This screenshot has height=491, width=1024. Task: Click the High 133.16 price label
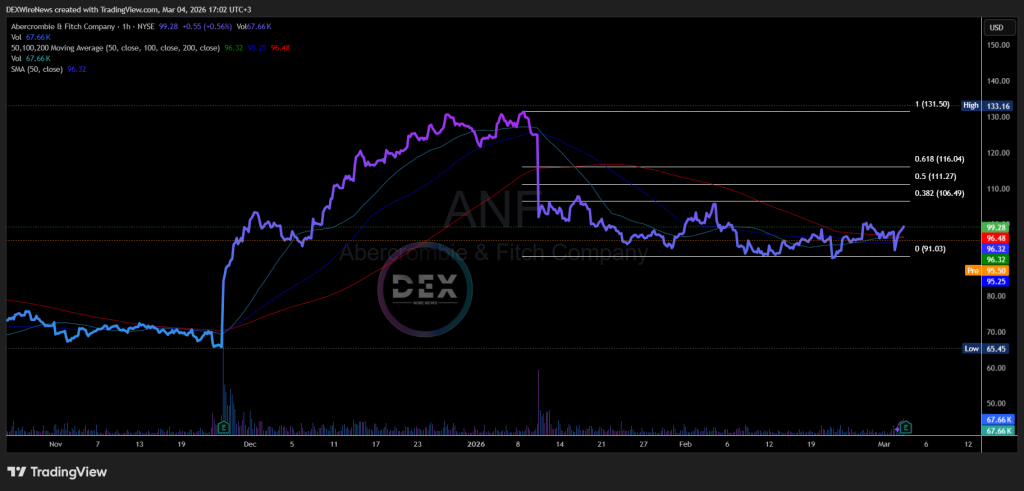click(x=987, y=105)
